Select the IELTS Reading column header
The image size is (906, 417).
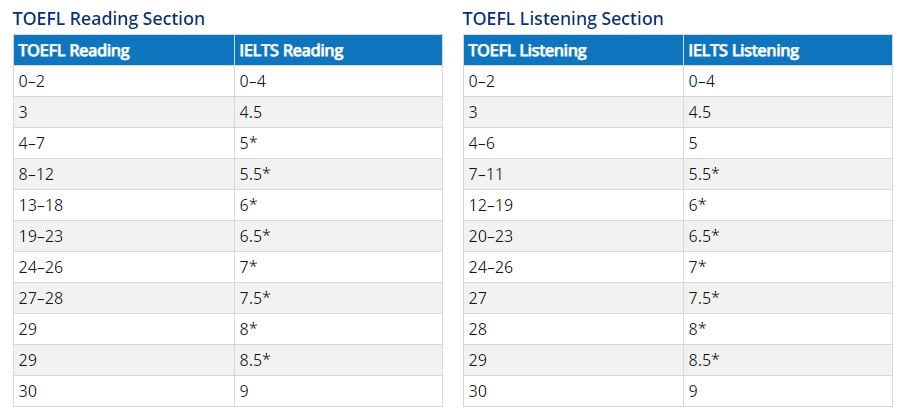[x=338, y=50]
